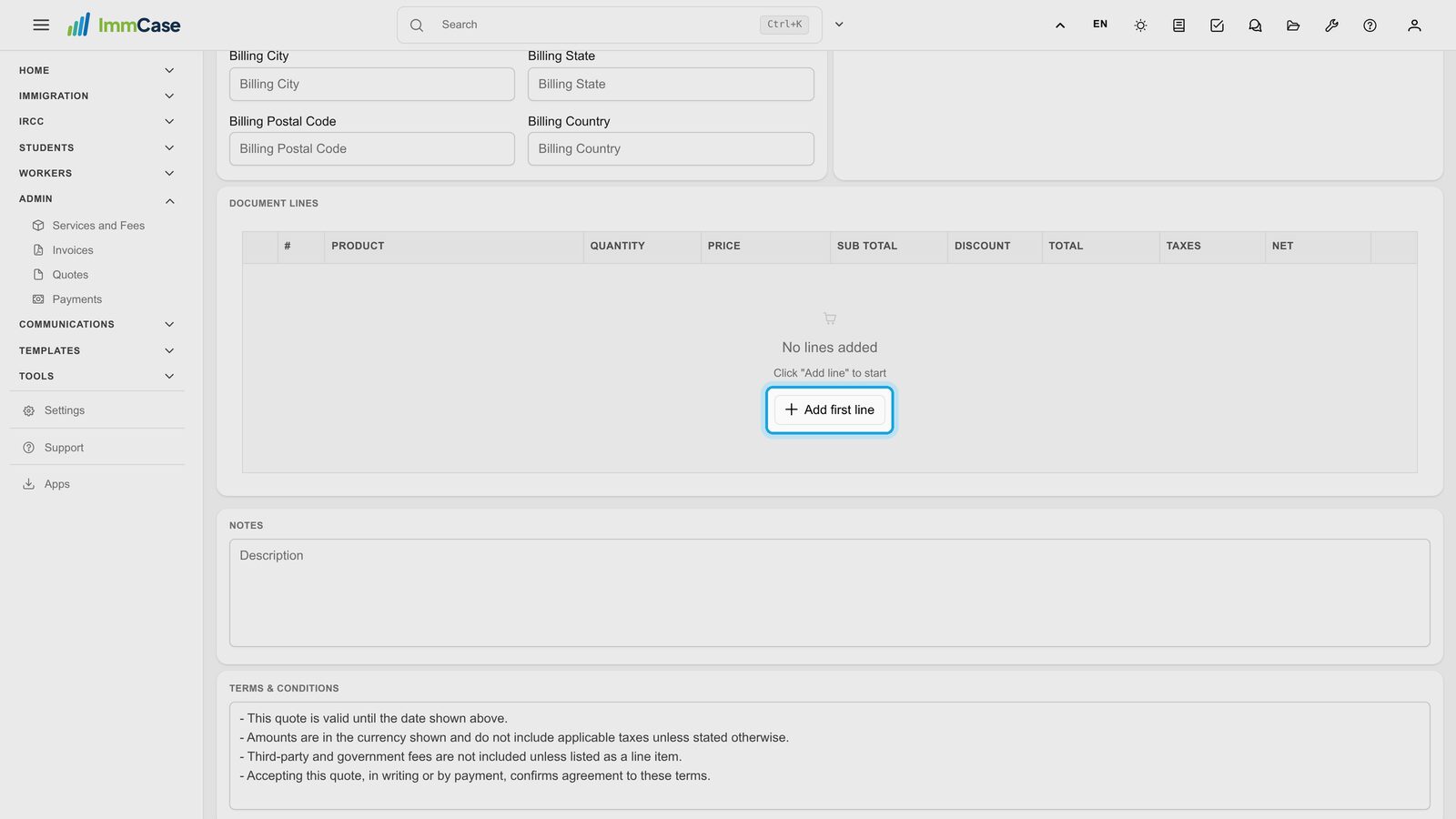Viewport: 1456px width, 819px height.
Task: Open Services and Fees page
Action: pos(98,226)
